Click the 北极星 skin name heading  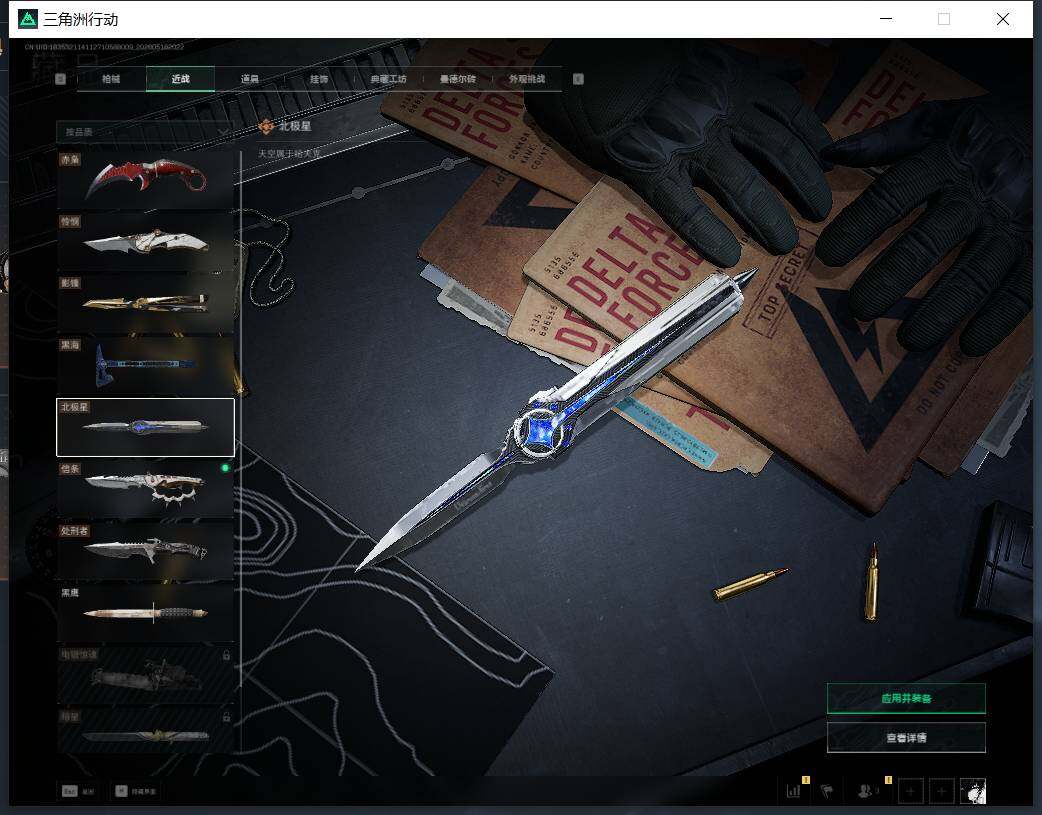point(295,126)
